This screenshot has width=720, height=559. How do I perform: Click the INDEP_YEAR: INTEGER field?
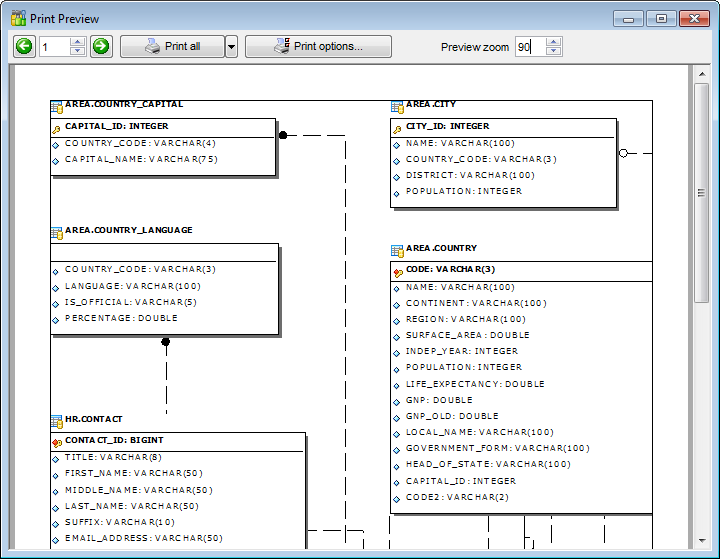462,351
